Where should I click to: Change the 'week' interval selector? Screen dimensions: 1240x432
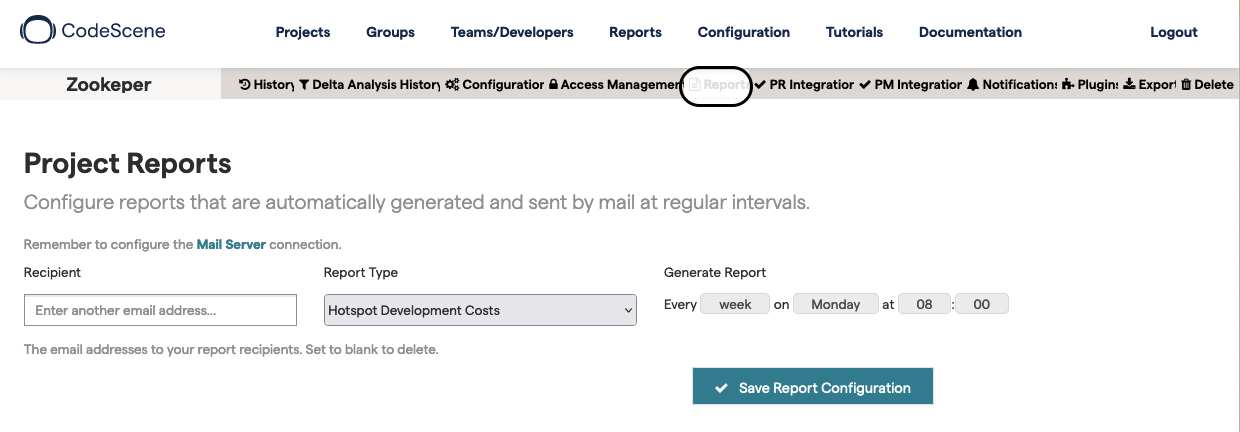pos(735,304)
